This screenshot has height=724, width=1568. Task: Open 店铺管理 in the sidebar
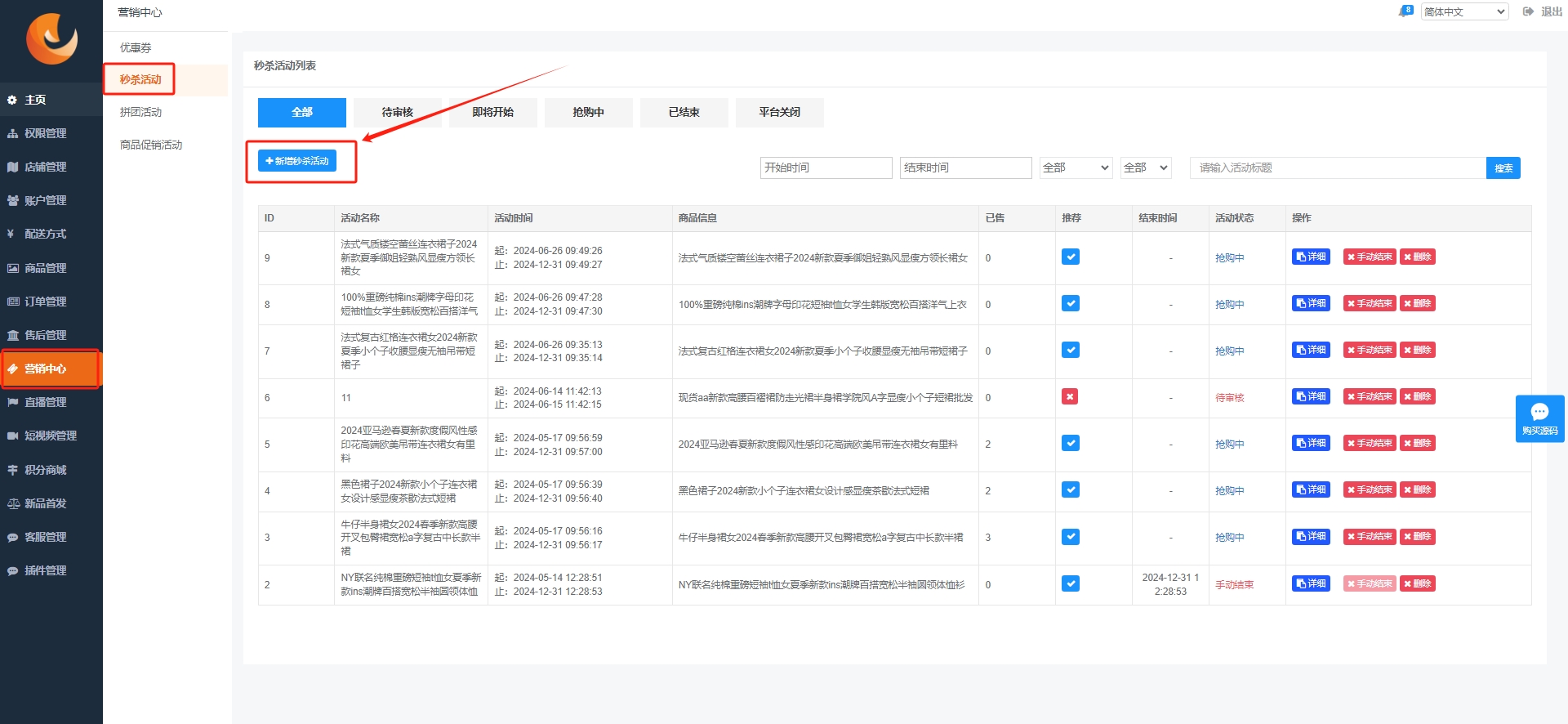[x=51, y=167]
